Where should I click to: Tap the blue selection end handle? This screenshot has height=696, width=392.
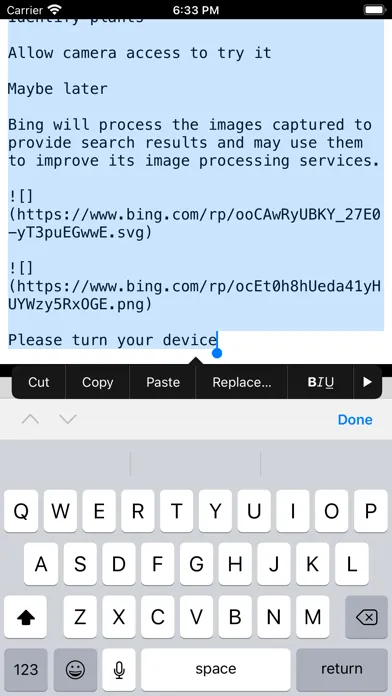[217, 353]
